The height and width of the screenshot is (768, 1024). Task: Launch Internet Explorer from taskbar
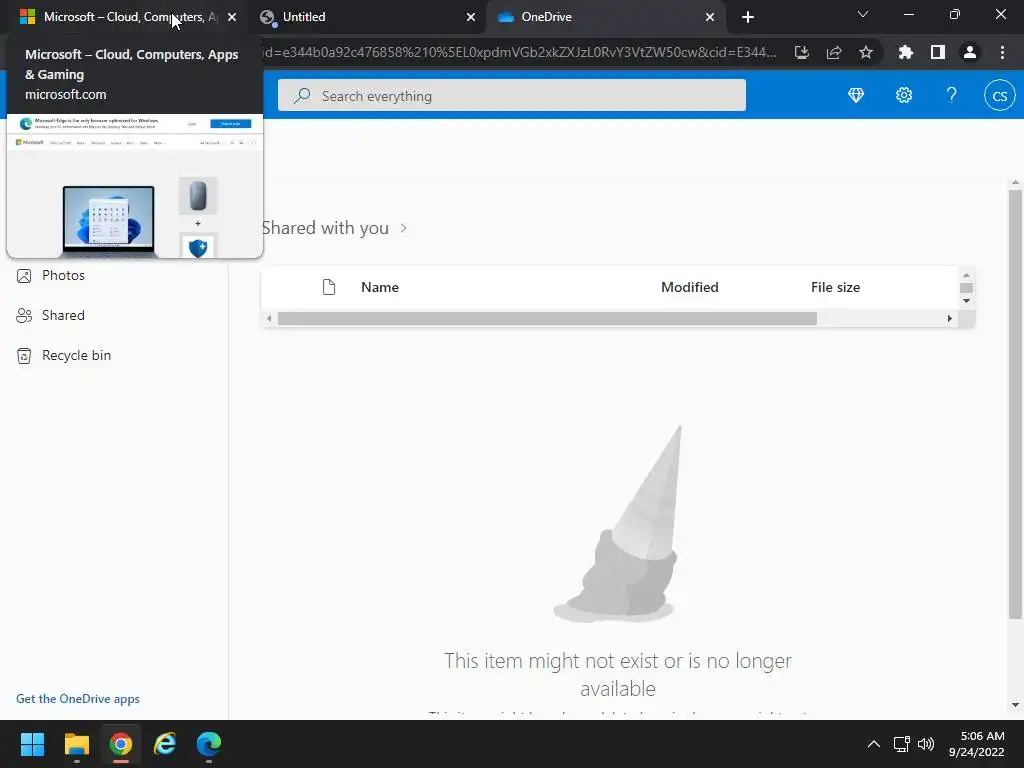(165, 744)
